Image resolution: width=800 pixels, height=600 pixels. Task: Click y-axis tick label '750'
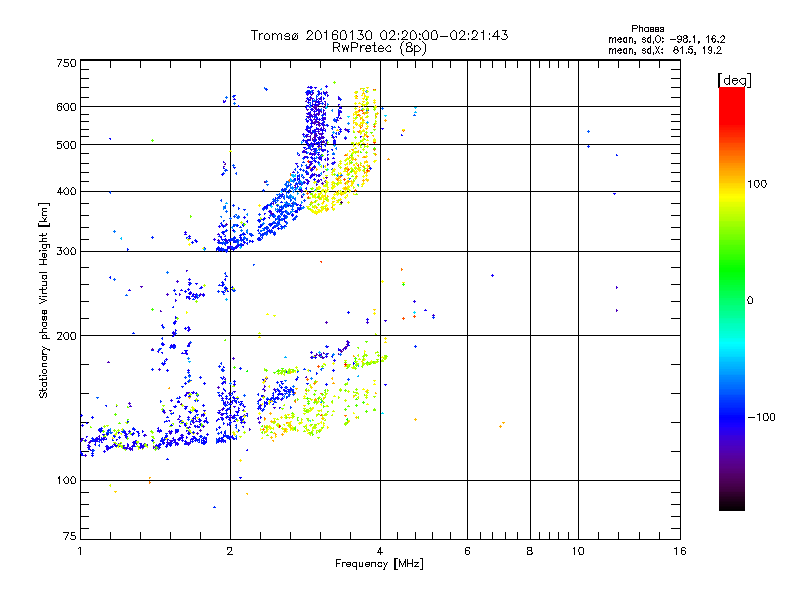pyautogui.click(x=66, y=63)
